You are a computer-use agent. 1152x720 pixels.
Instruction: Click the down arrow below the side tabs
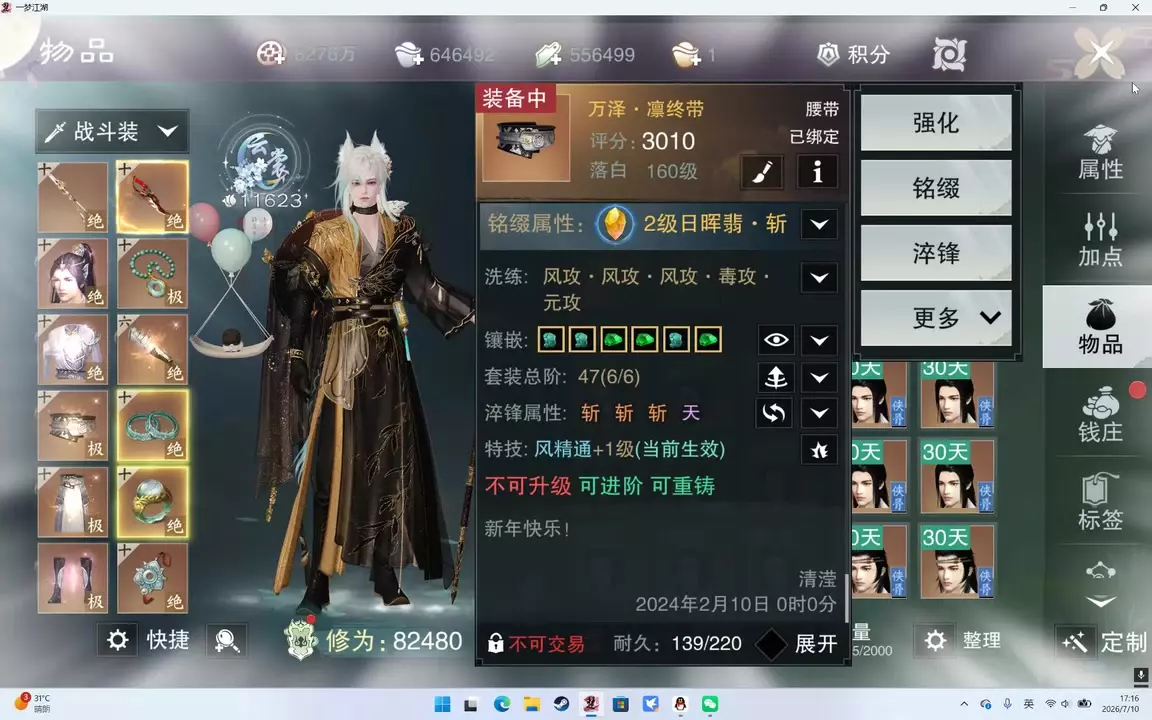(x=1101, y=601)
